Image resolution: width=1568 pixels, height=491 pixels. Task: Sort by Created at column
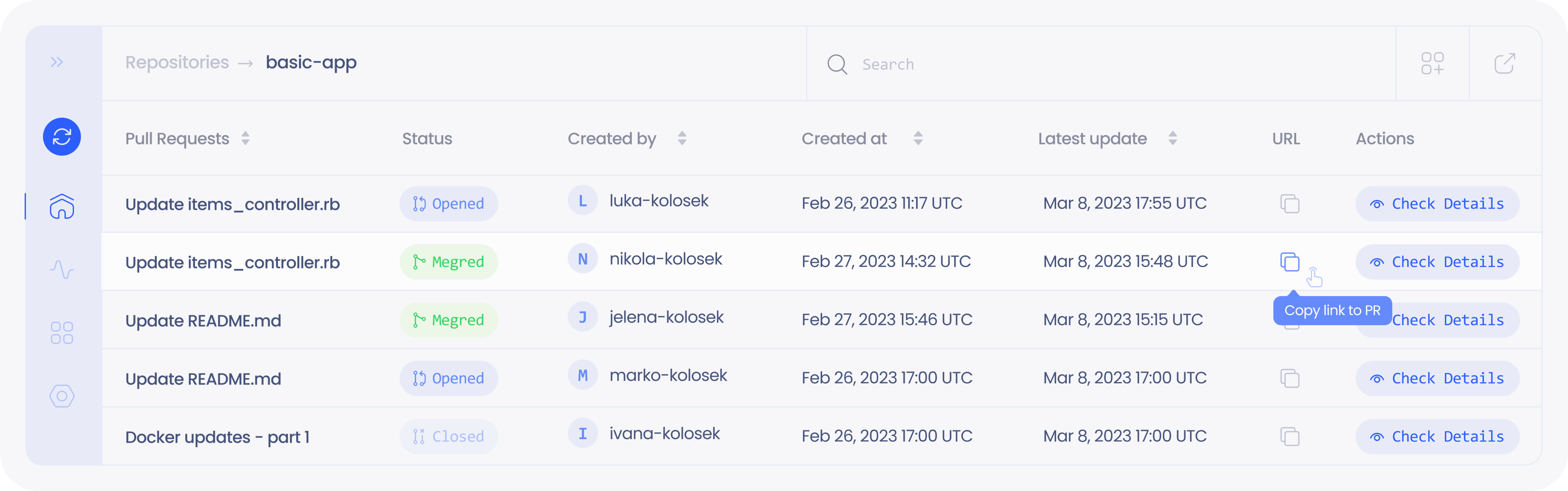(918, 139)
